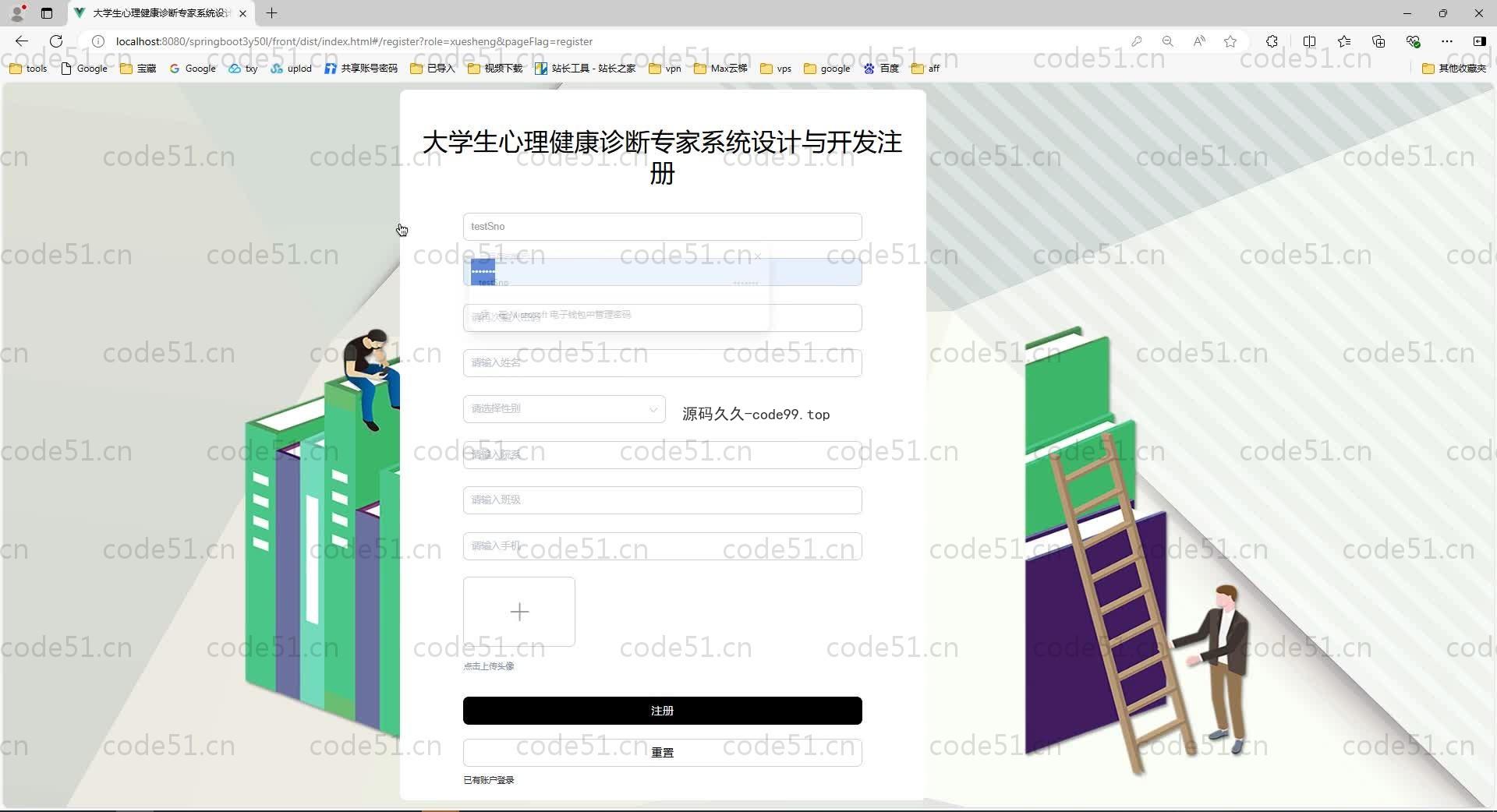
Task: View site information icon in address bar
Action: coord(98,41)
